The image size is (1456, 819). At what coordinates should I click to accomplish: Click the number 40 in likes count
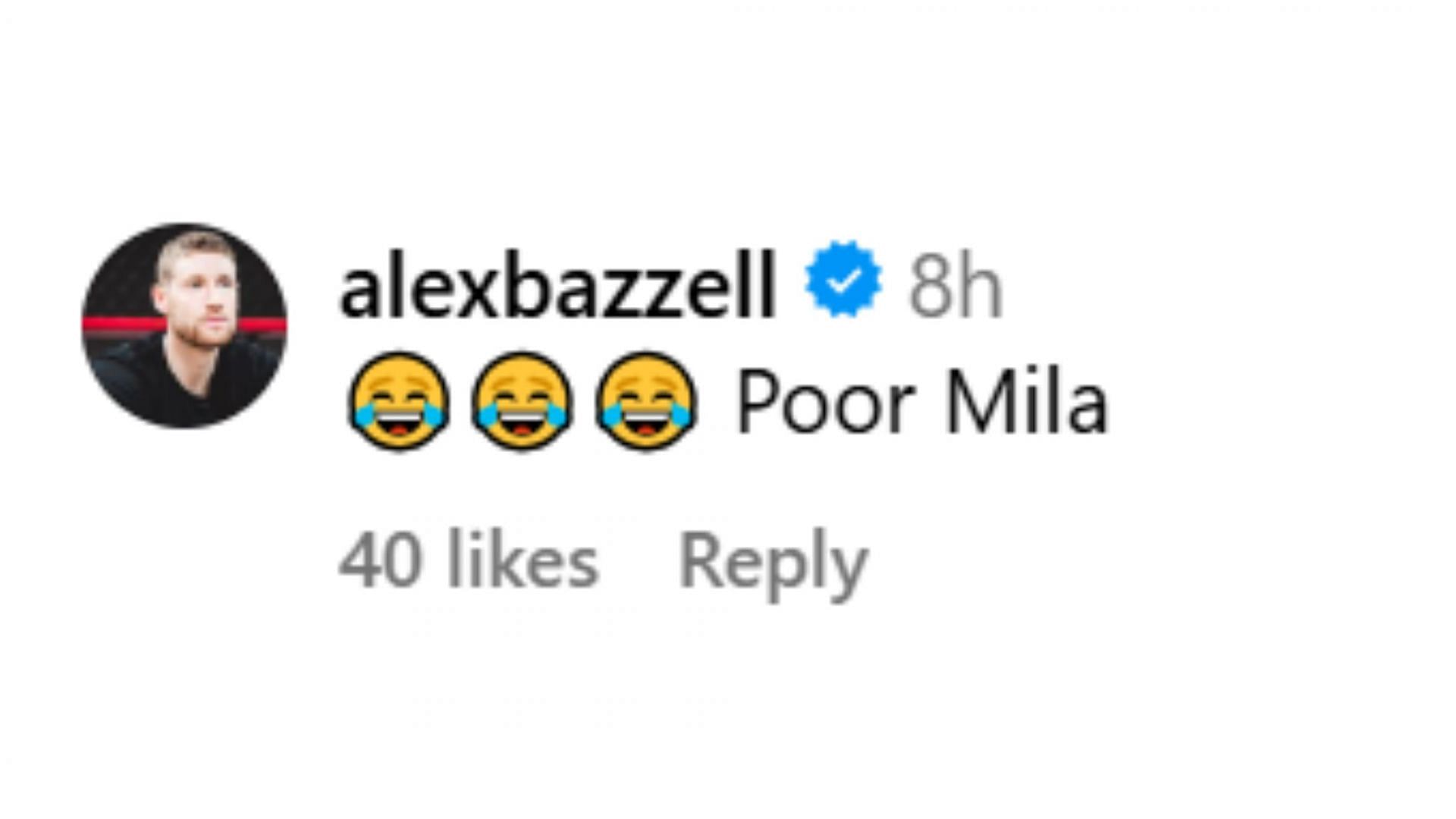[379, 562]
